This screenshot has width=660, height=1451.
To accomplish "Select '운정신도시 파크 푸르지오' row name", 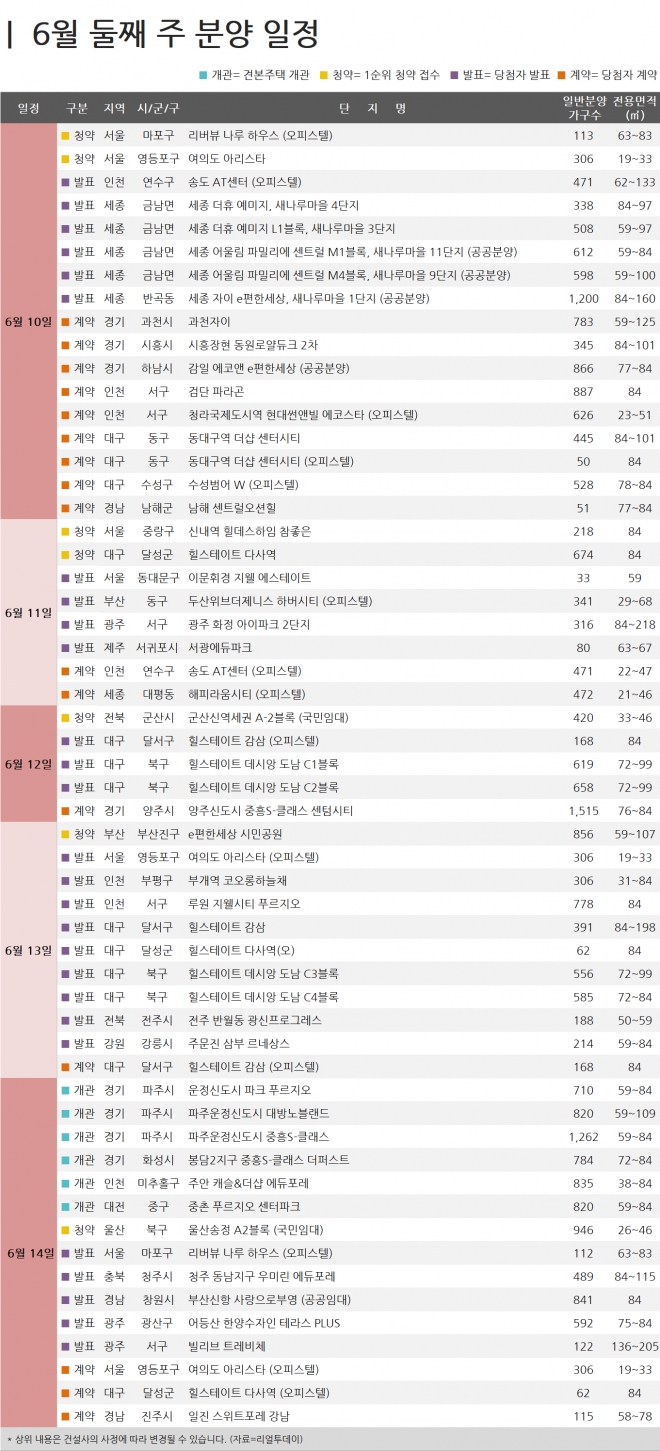I will pos(250,1090).
